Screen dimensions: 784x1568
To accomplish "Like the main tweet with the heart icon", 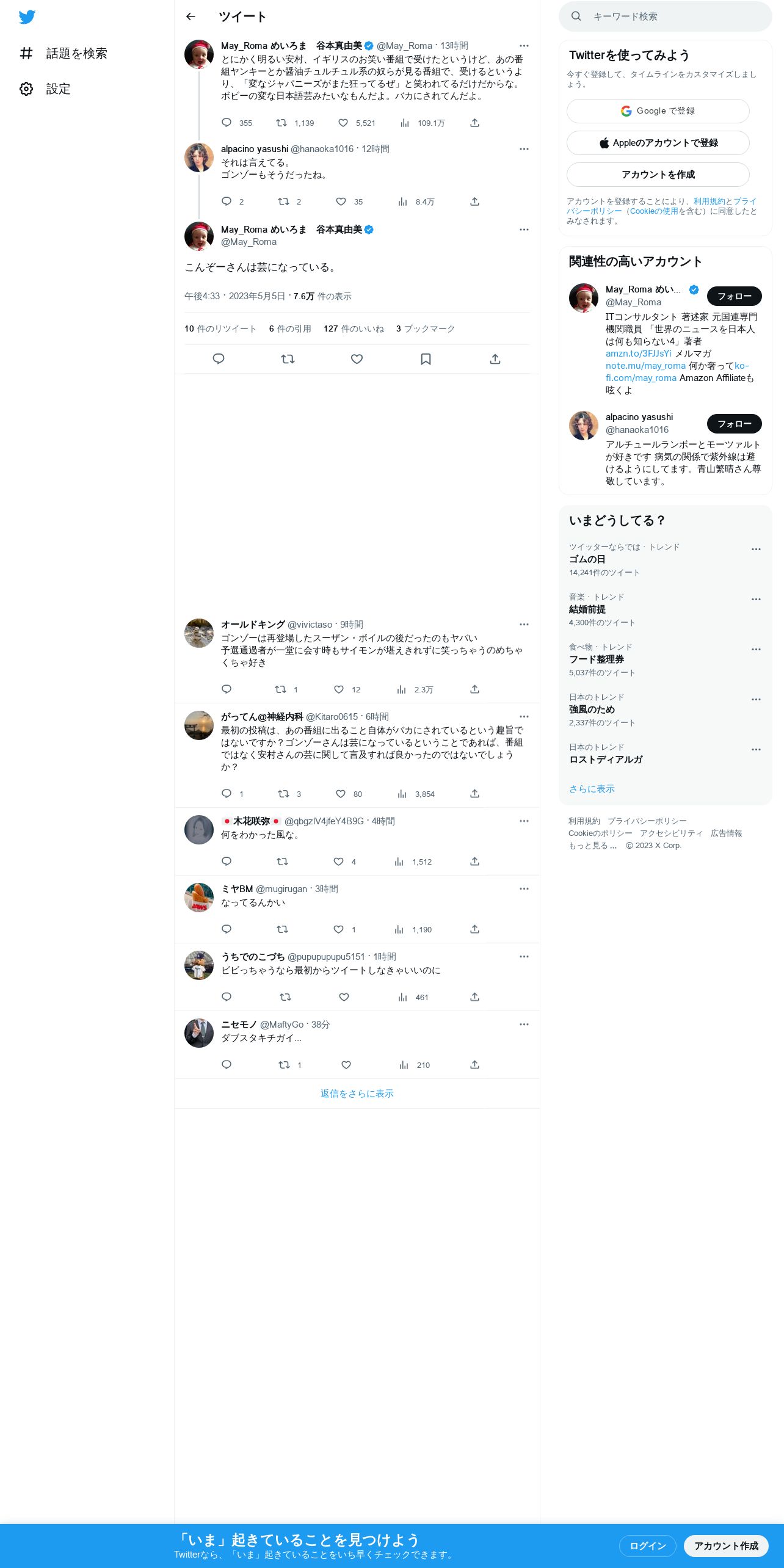I will click(x=357, y=359).
